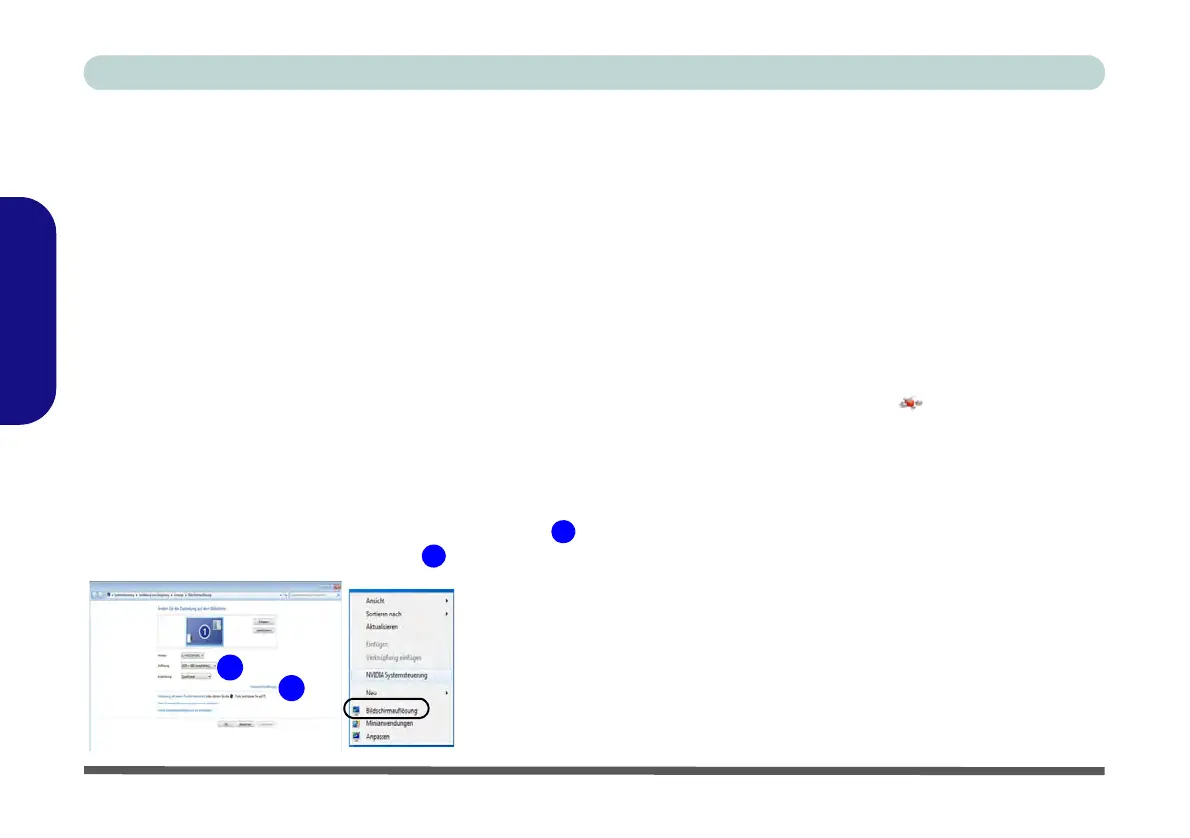Expand the Sortieren nach submenu arrow
The height and width of the screenshot is (838, 1190).
coord(446,613)
